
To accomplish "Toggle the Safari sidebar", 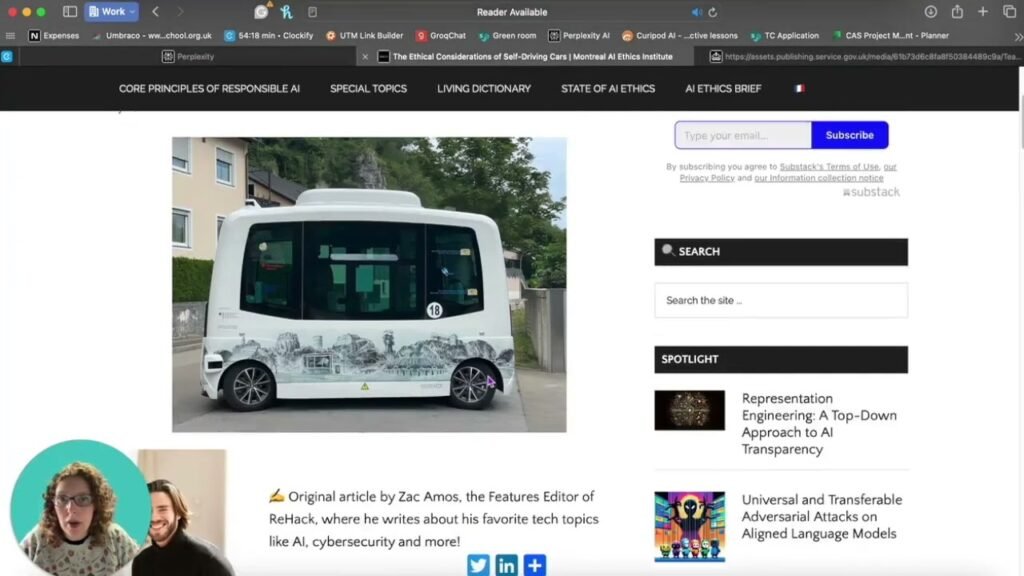I will [x=68, y=10].
